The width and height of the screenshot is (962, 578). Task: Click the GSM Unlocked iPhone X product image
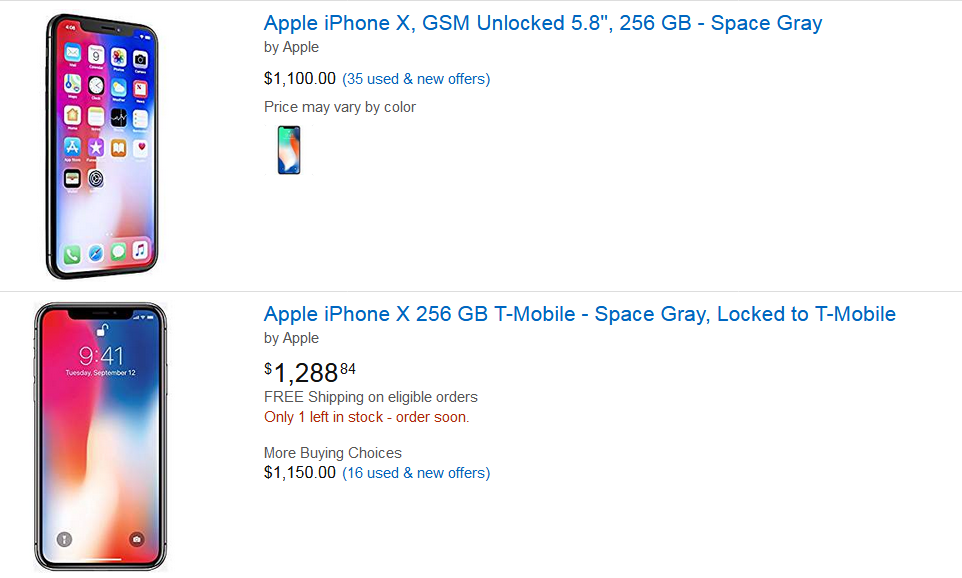click(x=103, y=146)
